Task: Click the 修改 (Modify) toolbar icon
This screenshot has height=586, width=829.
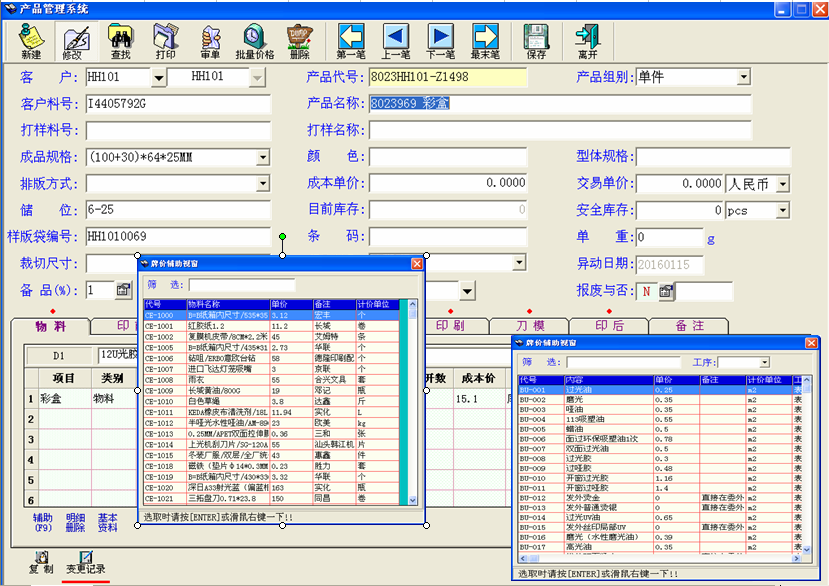Action: pyautogui.click(x=74, y=41)
